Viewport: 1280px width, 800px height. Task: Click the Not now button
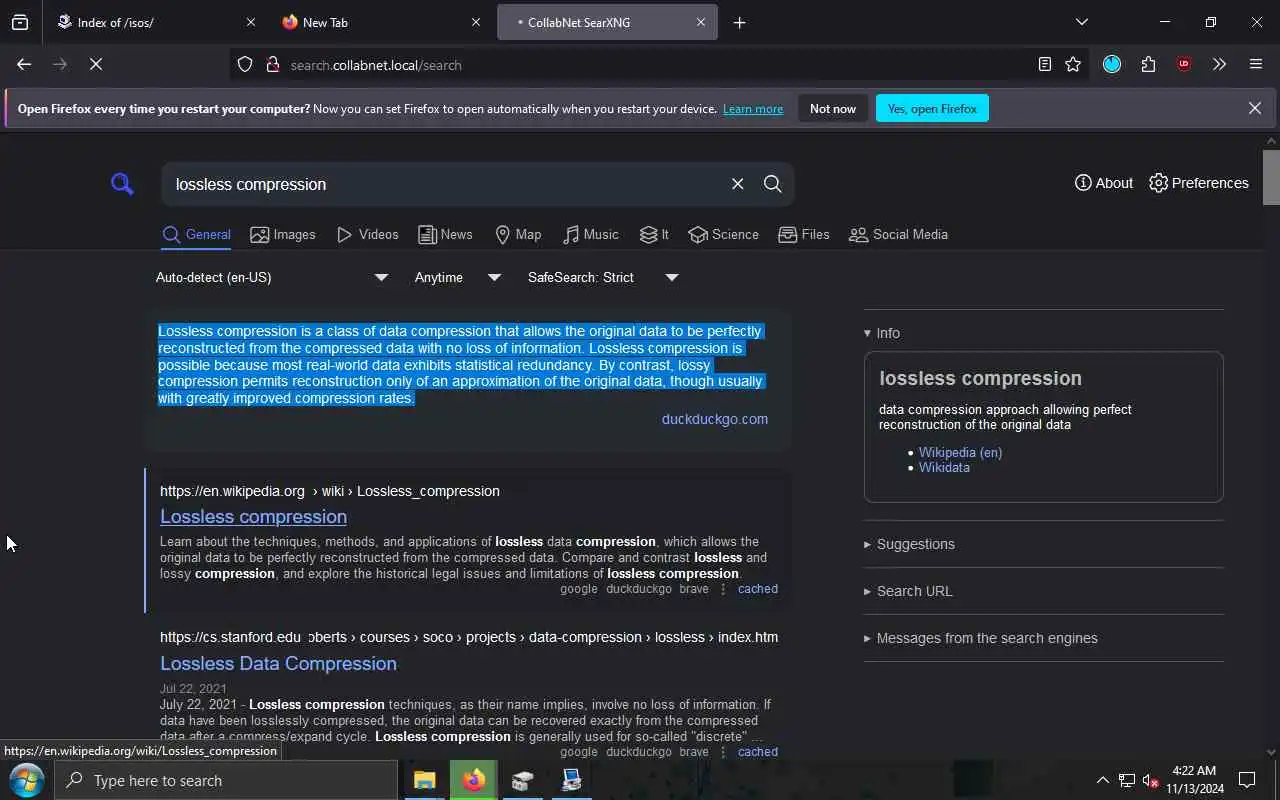[x=833, y=108]
